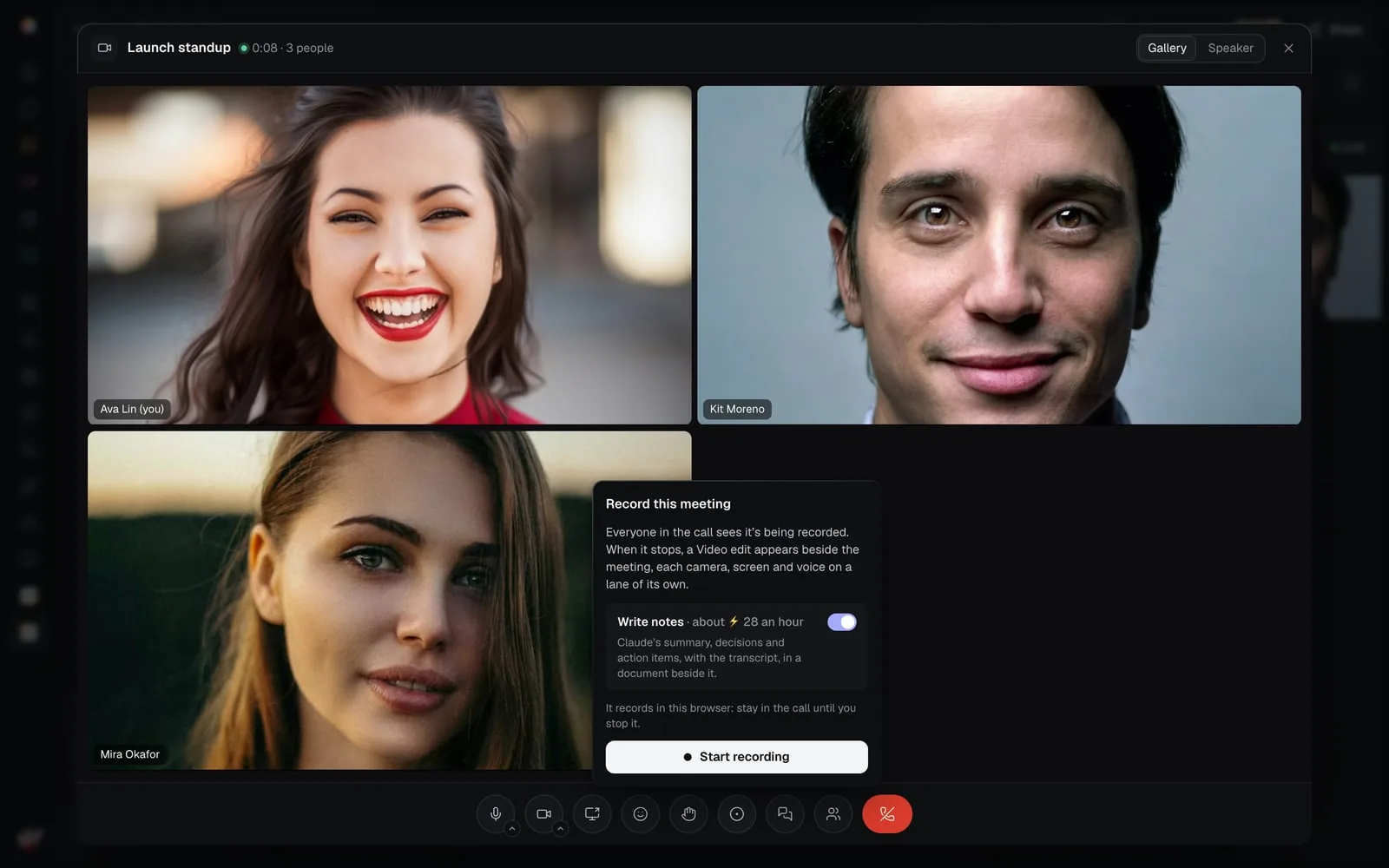Open the emoji reactions button
The height and width of the screenshot is (868, 1389).
pyautogui.click(x=641, y=814)
